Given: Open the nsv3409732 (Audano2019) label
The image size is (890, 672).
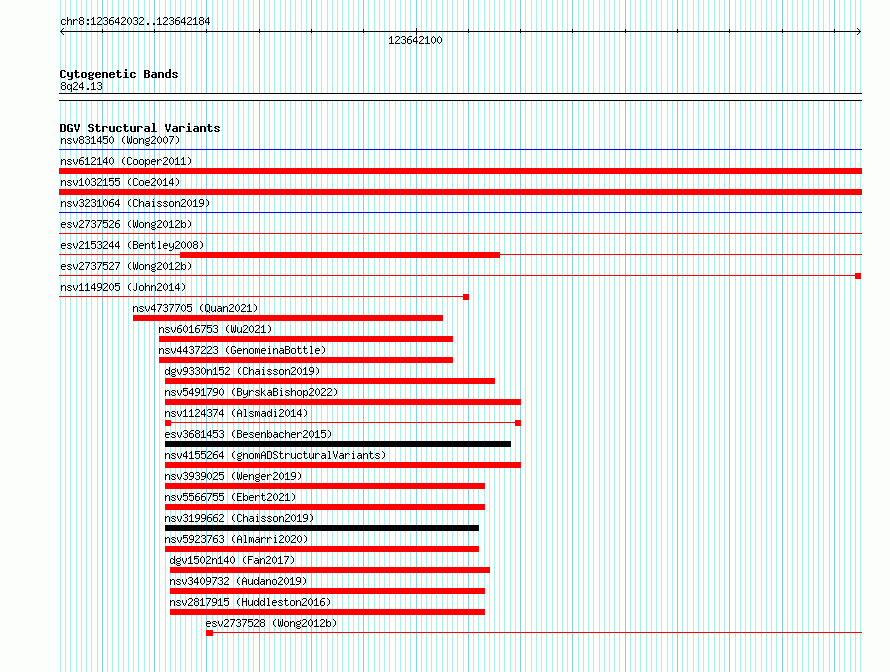Looking at the screenshot, I should click(238, 581).
